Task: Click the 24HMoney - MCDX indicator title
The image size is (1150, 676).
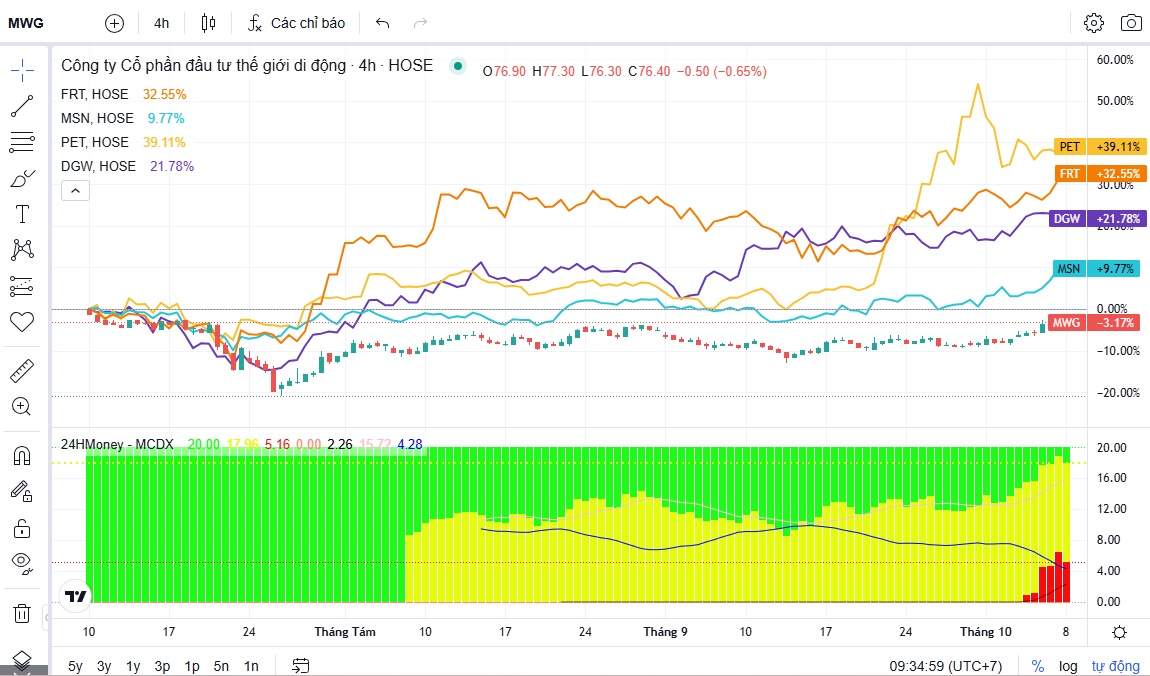Action: 117,444
